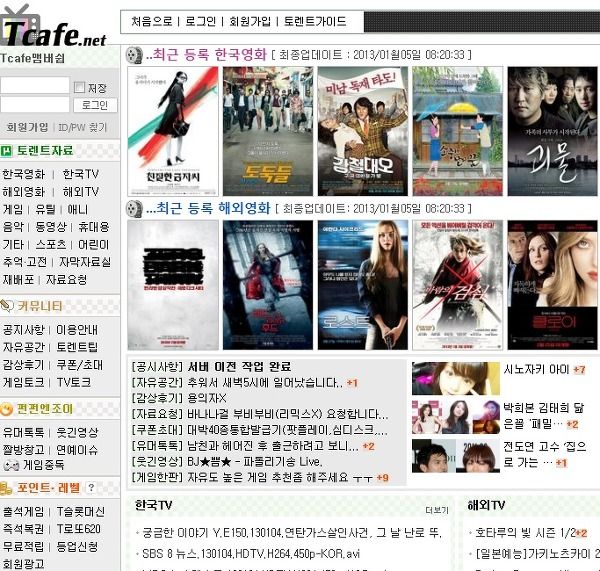
Task: Open the 쿠폰/초대 link
Action: coord(80,365)
